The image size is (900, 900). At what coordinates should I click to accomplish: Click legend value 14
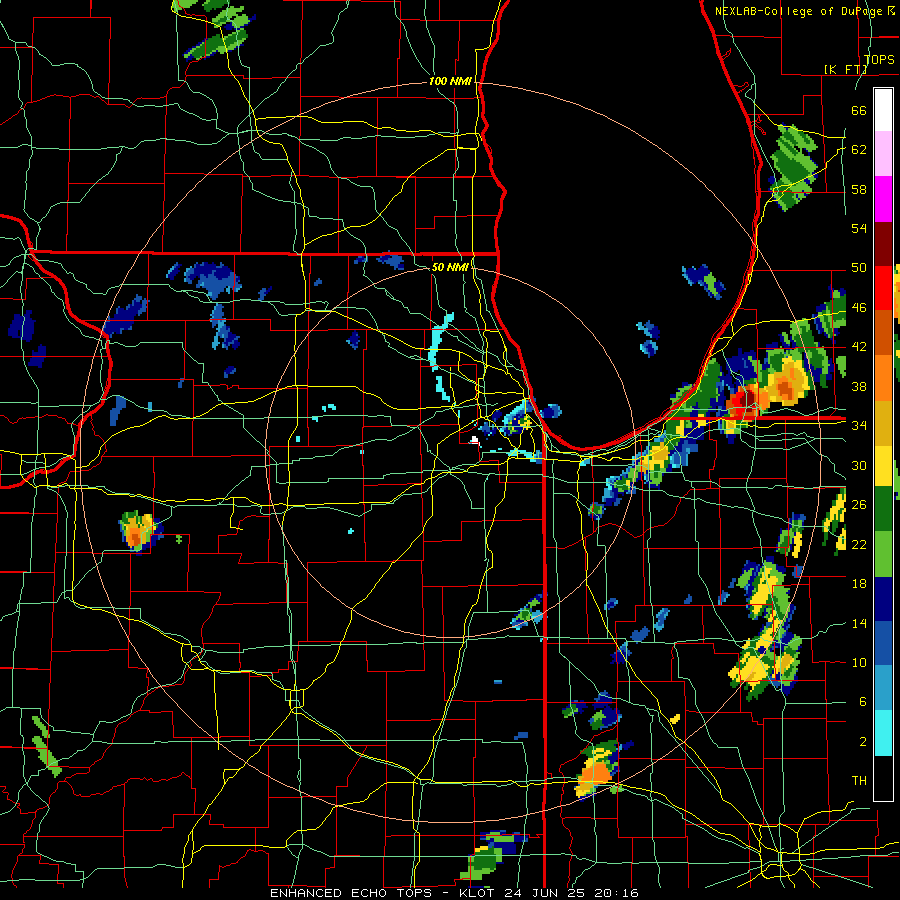coord(859,623)
